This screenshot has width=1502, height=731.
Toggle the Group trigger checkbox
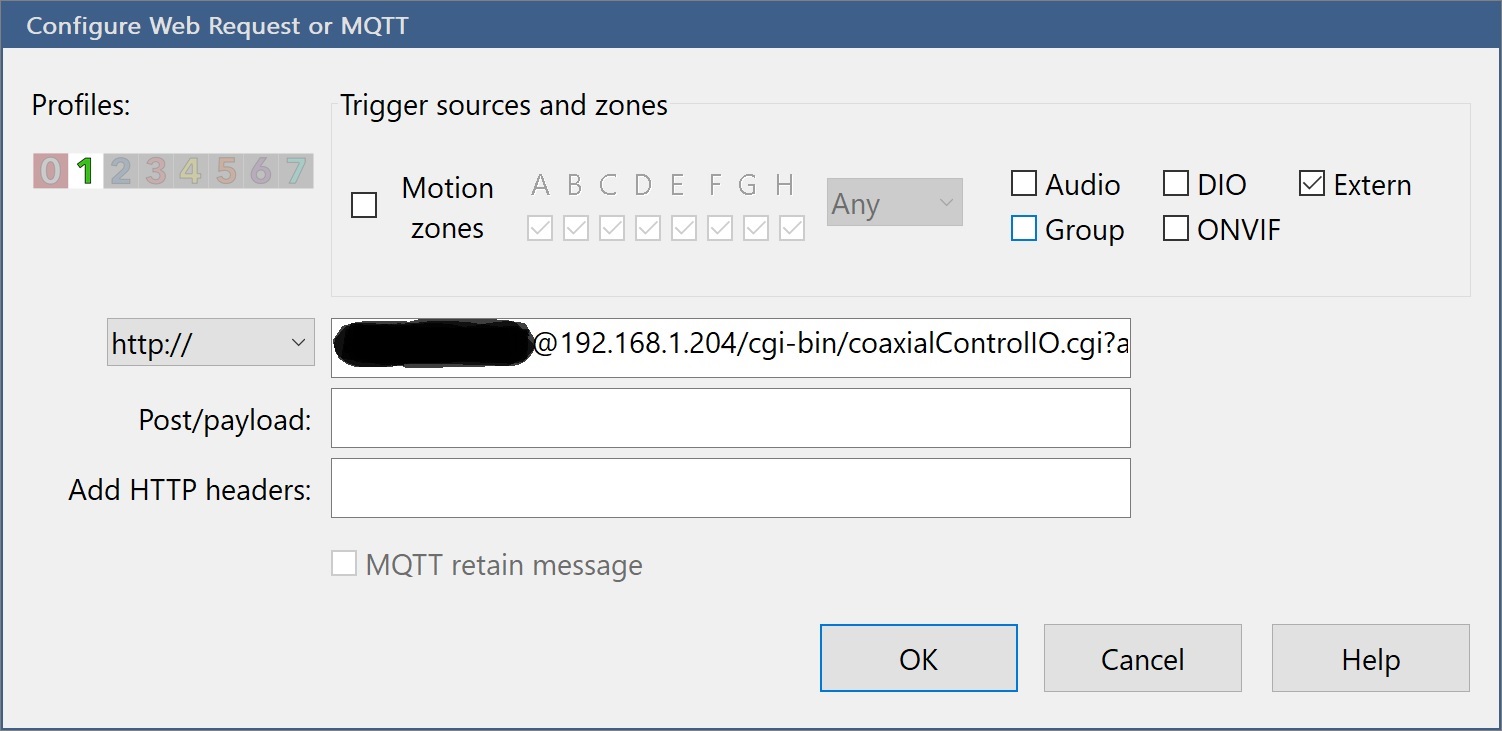point(1024,230)
